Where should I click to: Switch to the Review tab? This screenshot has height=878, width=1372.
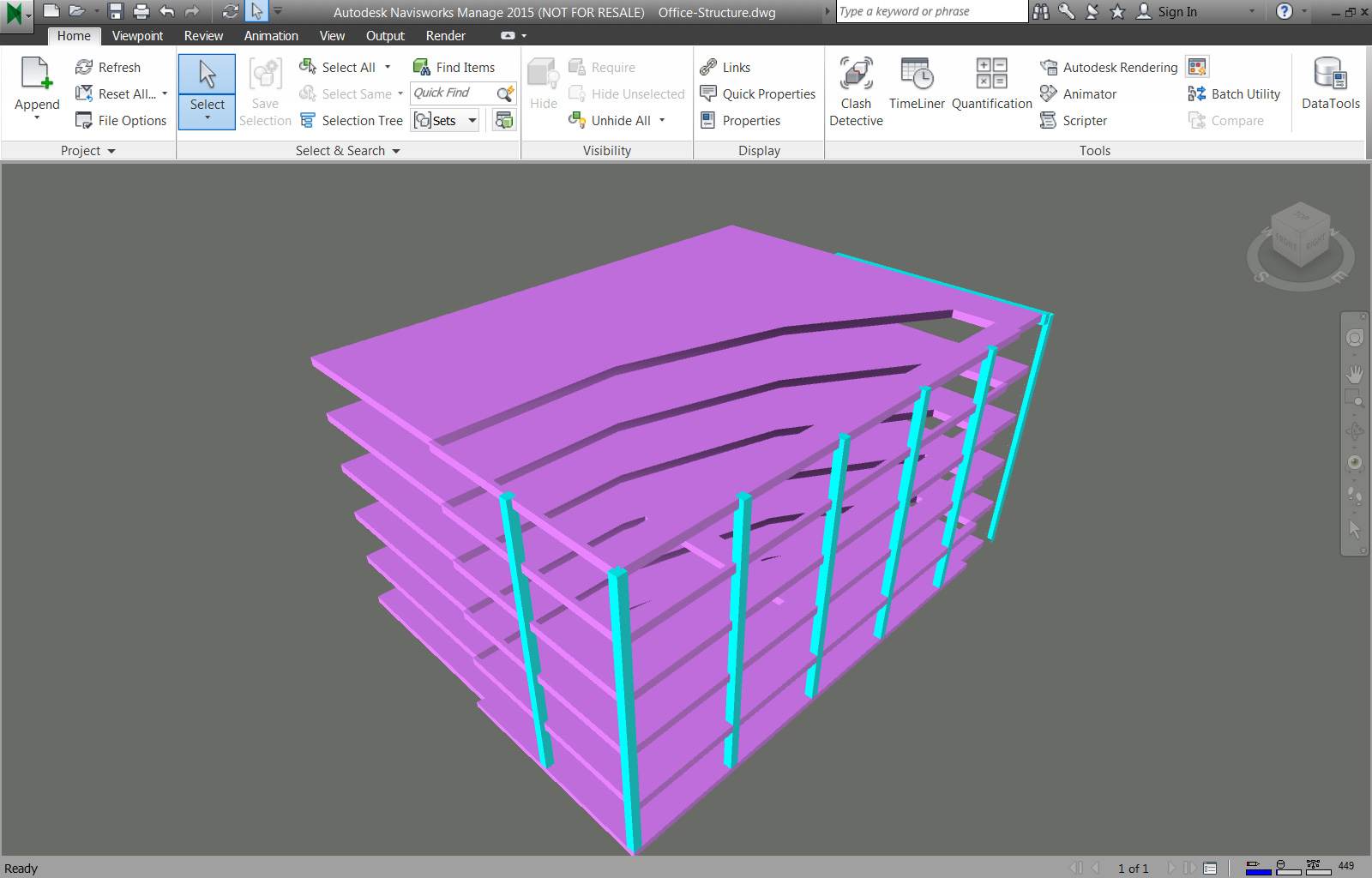tap(203, 35)
